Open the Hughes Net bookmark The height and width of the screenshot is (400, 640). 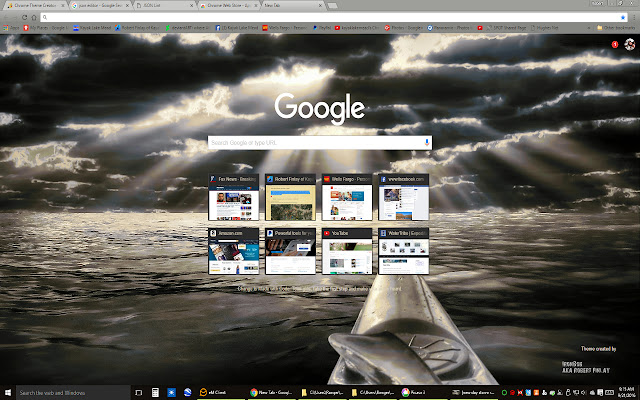544,28
